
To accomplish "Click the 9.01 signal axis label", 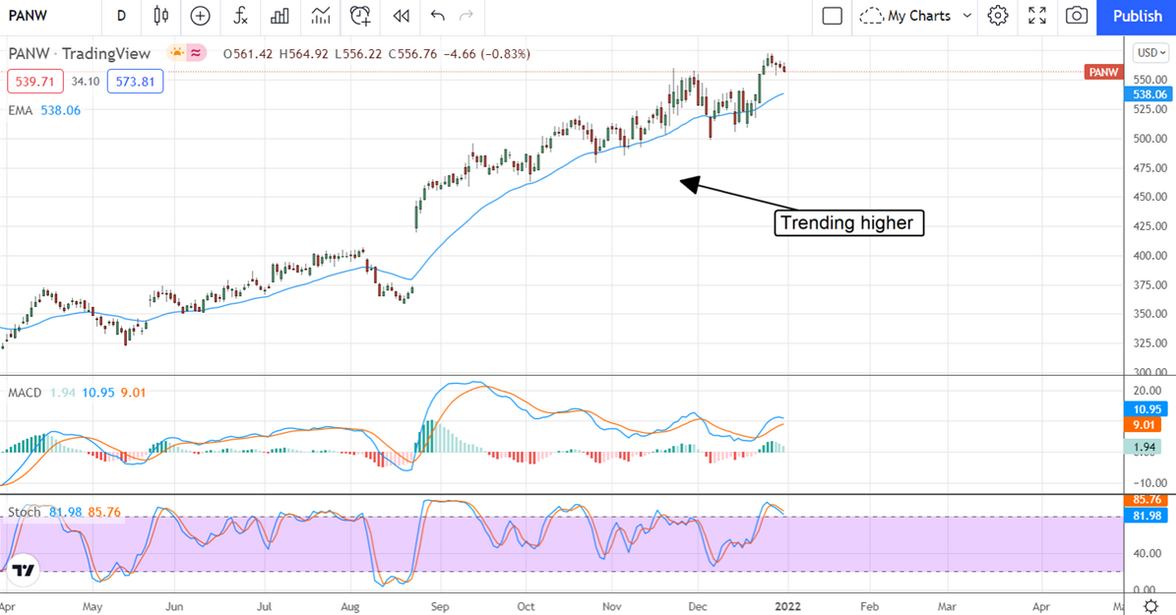I will click(1143, 424).
